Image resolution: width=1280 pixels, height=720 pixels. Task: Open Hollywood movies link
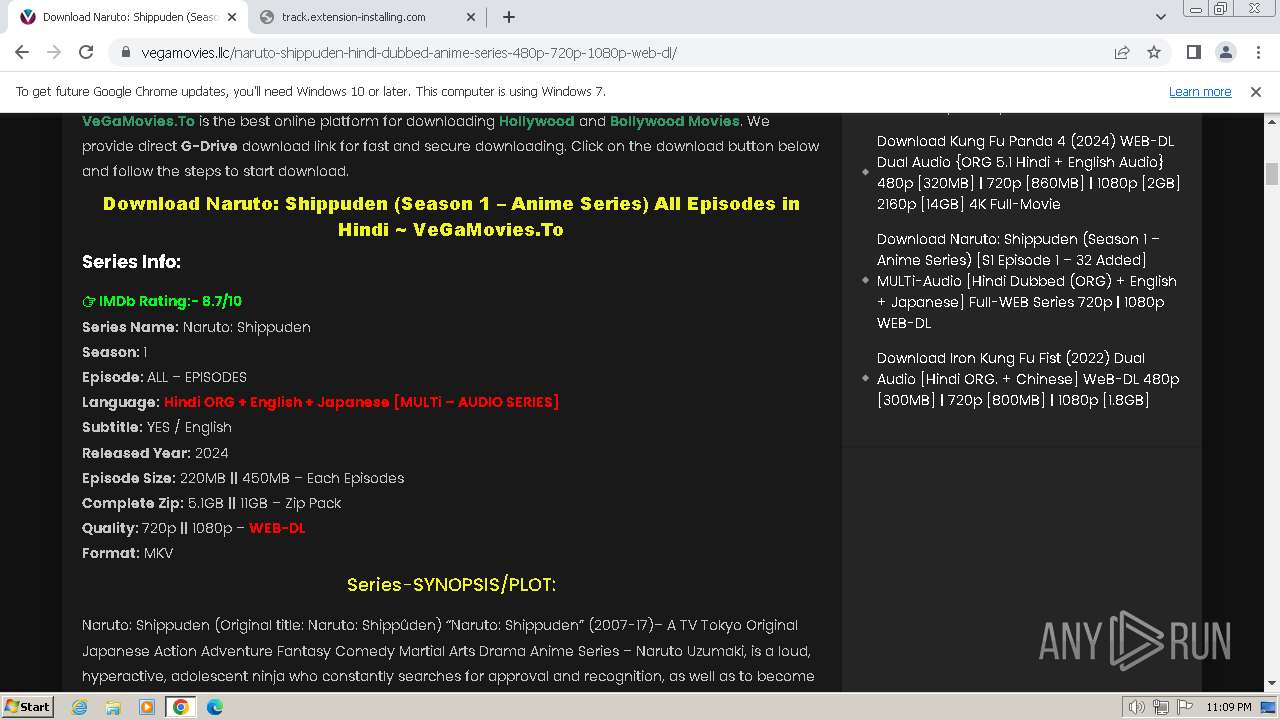click(537, 121)
